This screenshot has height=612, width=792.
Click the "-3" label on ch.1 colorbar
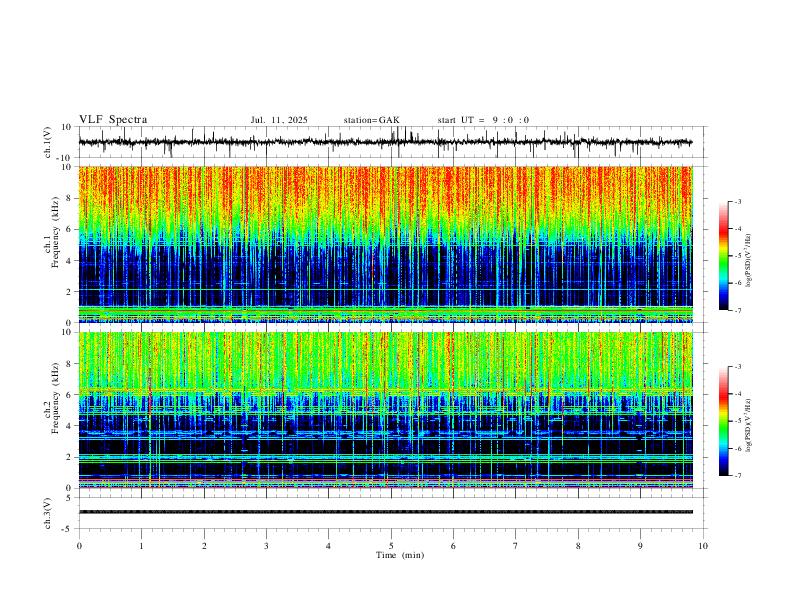click(737, 201)
